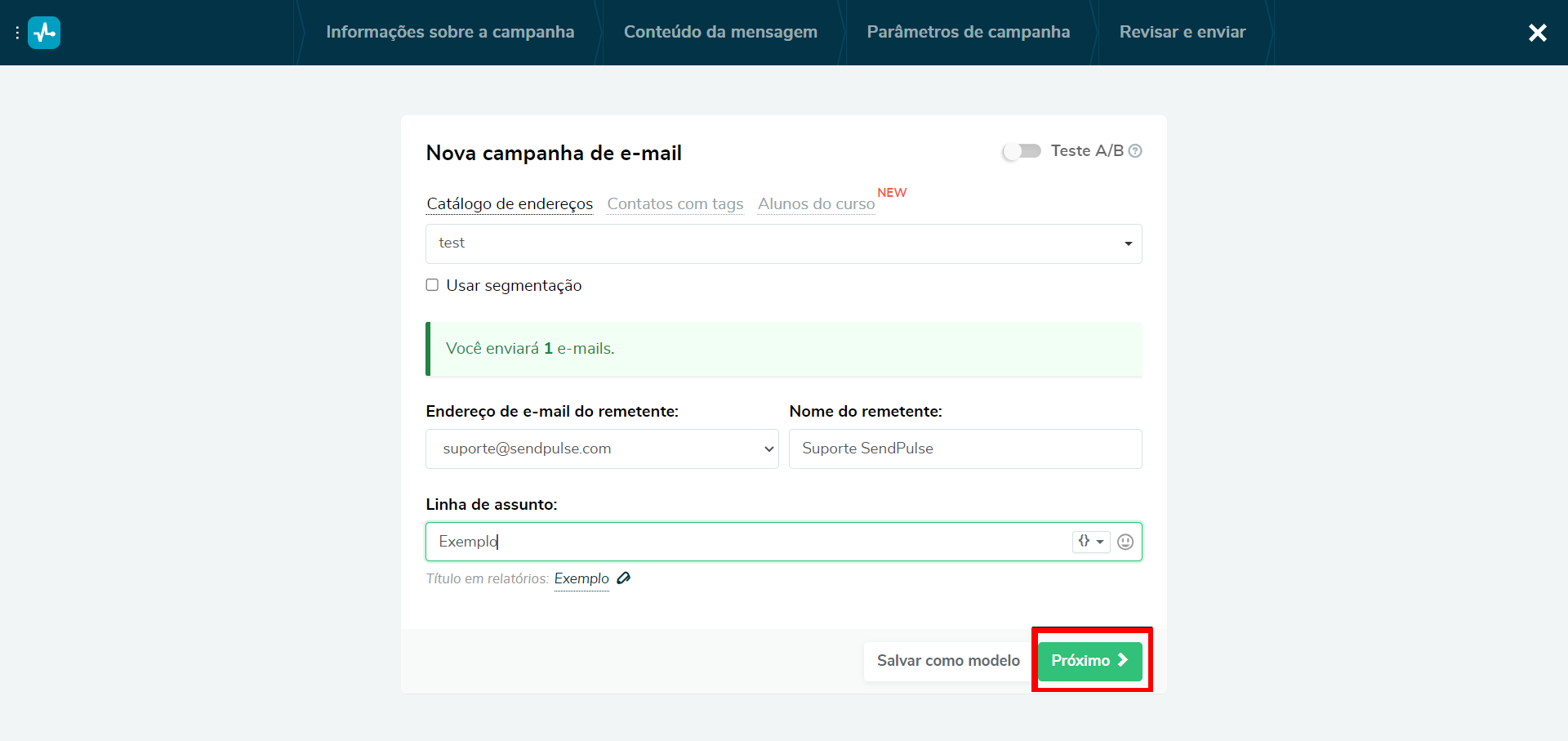Screen dimensions: 1568x741
Task: Go to the Conteúdo da mensagem step
Action: [720, 32]
